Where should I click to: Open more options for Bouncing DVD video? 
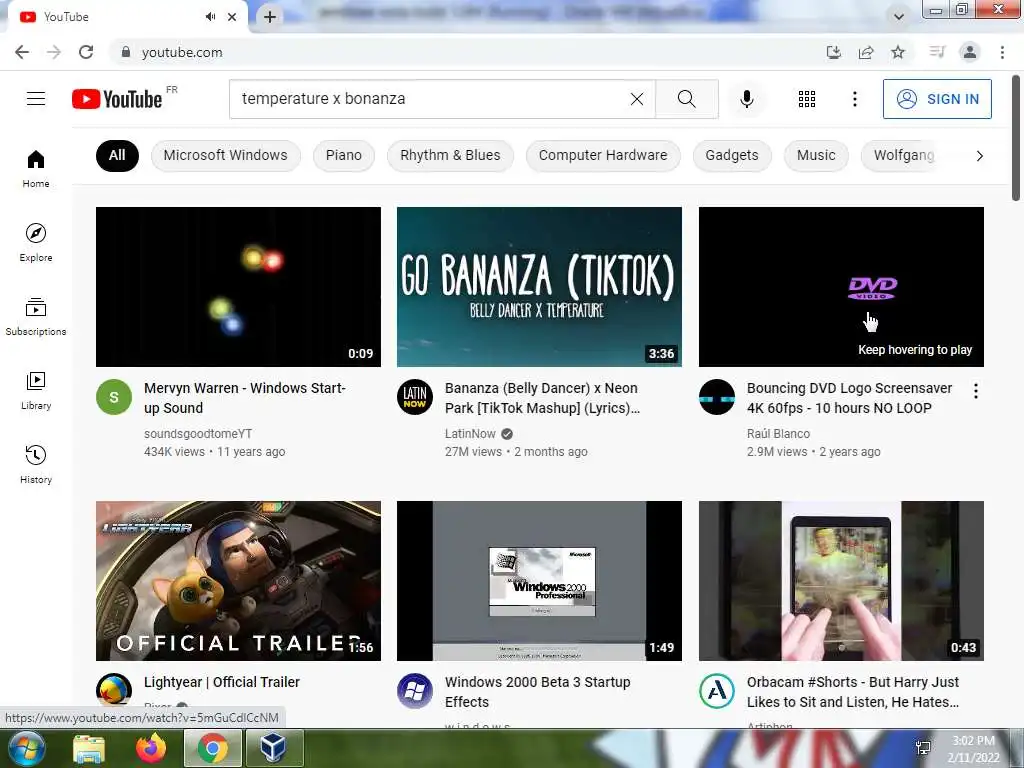click(x=976, y=391)
